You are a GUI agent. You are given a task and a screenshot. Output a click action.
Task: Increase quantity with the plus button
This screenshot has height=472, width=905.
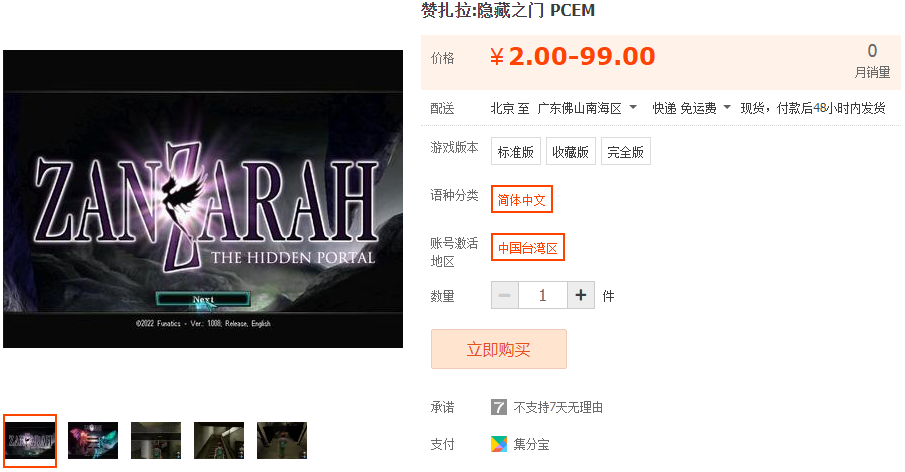click(581, 295)
